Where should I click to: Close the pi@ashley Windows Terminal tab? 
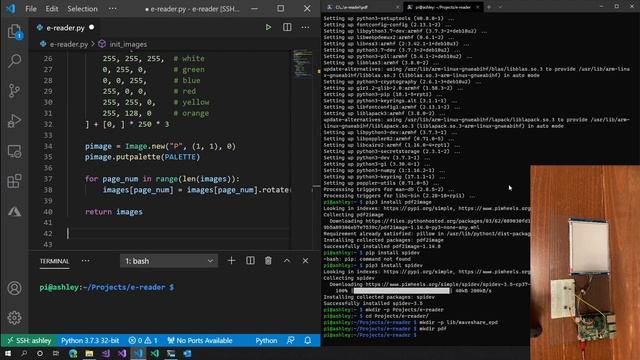[478, 7]
